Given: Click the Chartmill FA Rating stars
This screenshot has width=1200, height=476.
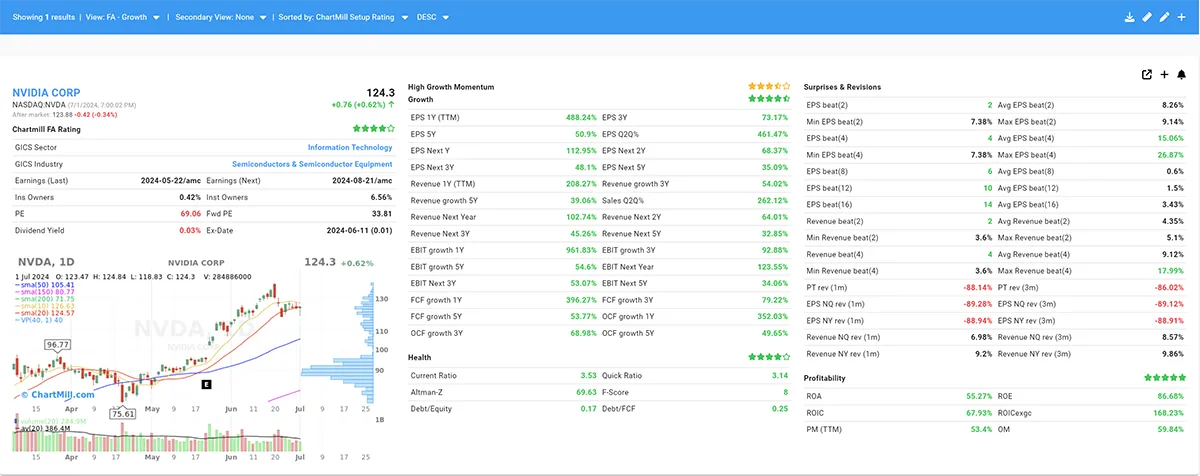Looking at the screenshot, I should coord(373,129).
